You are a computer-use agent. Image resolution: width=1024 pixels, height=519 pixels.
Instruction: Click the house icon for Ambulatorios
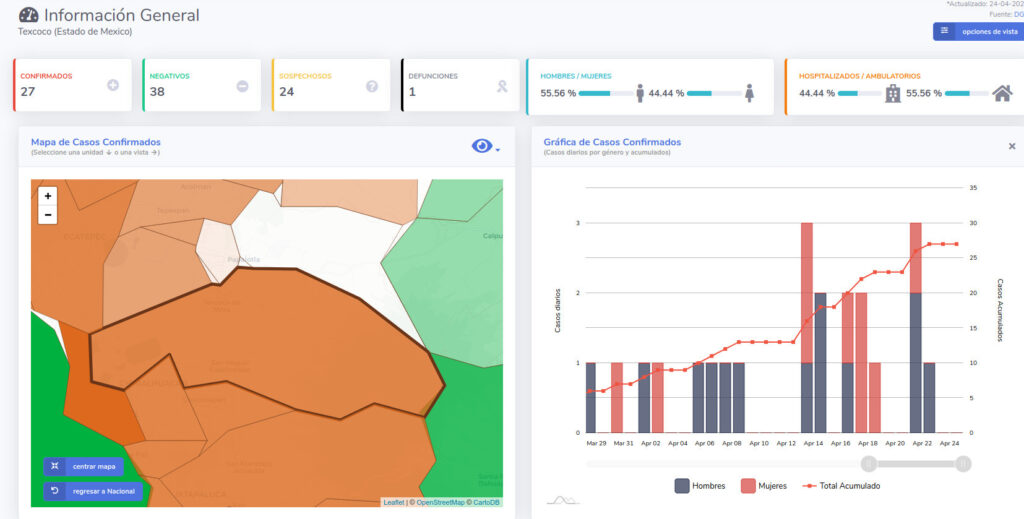(1002, 93)
